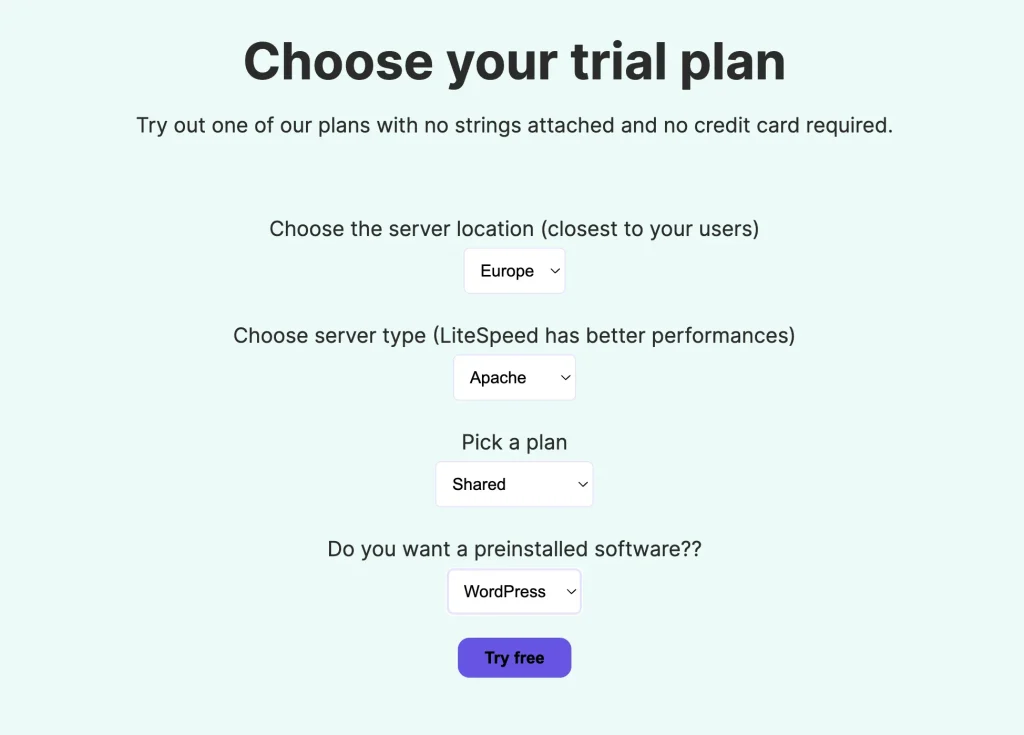Image resolution: width=1024 pixels, height=735 pixels.
Task: Click the server location instruction text
Action: pos(513,229)
